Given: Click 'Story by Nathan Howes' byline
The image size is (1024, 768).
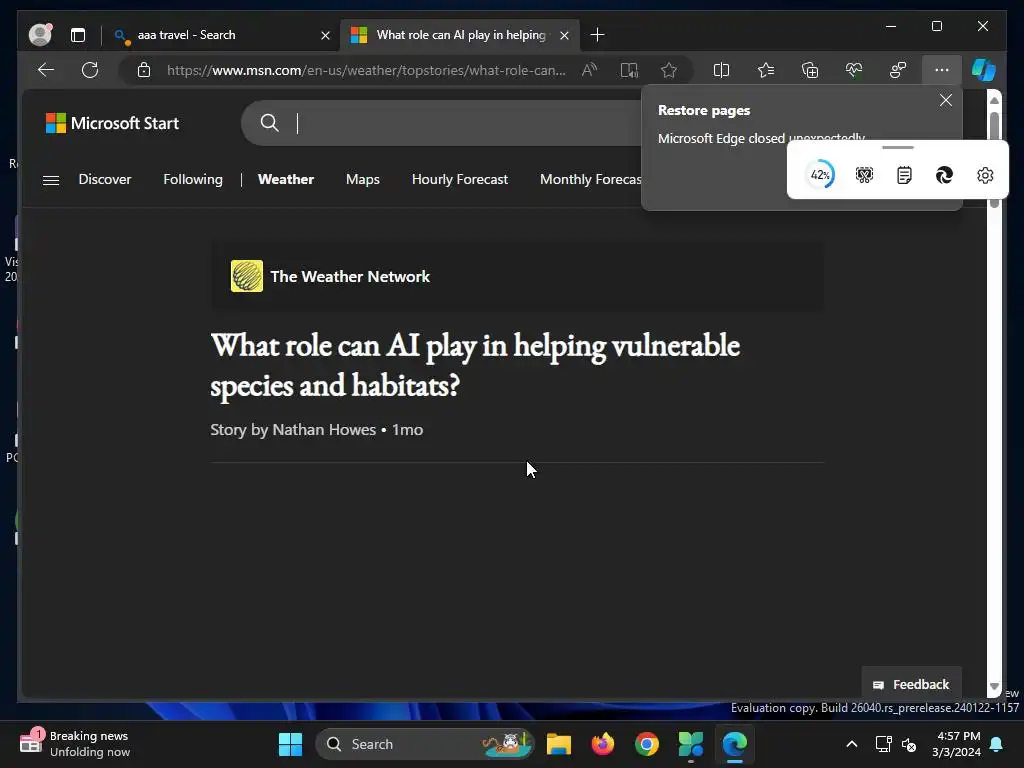Looking at the screenshot, I should (293, 430).
